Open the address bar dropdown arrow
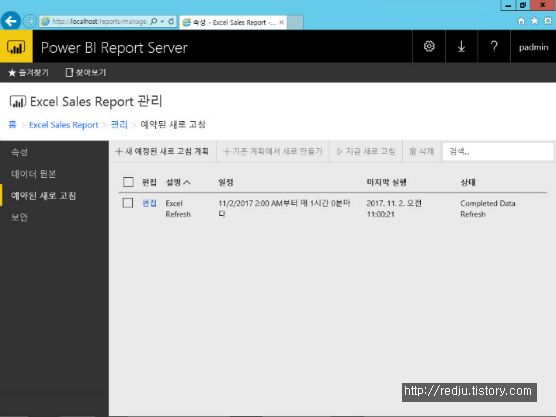556x417 pixels. (x=162, y=22)
